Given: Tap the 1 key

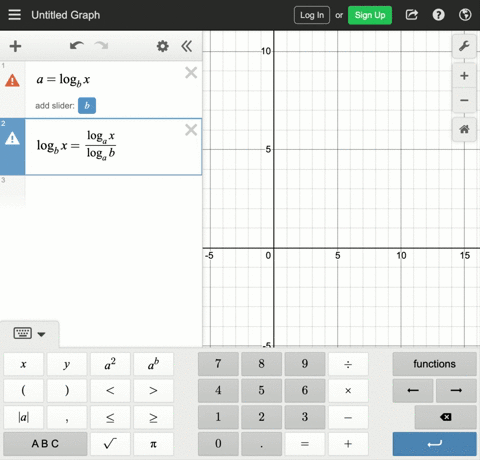Looking at the screenshot, I should click(x=218, y=417).
